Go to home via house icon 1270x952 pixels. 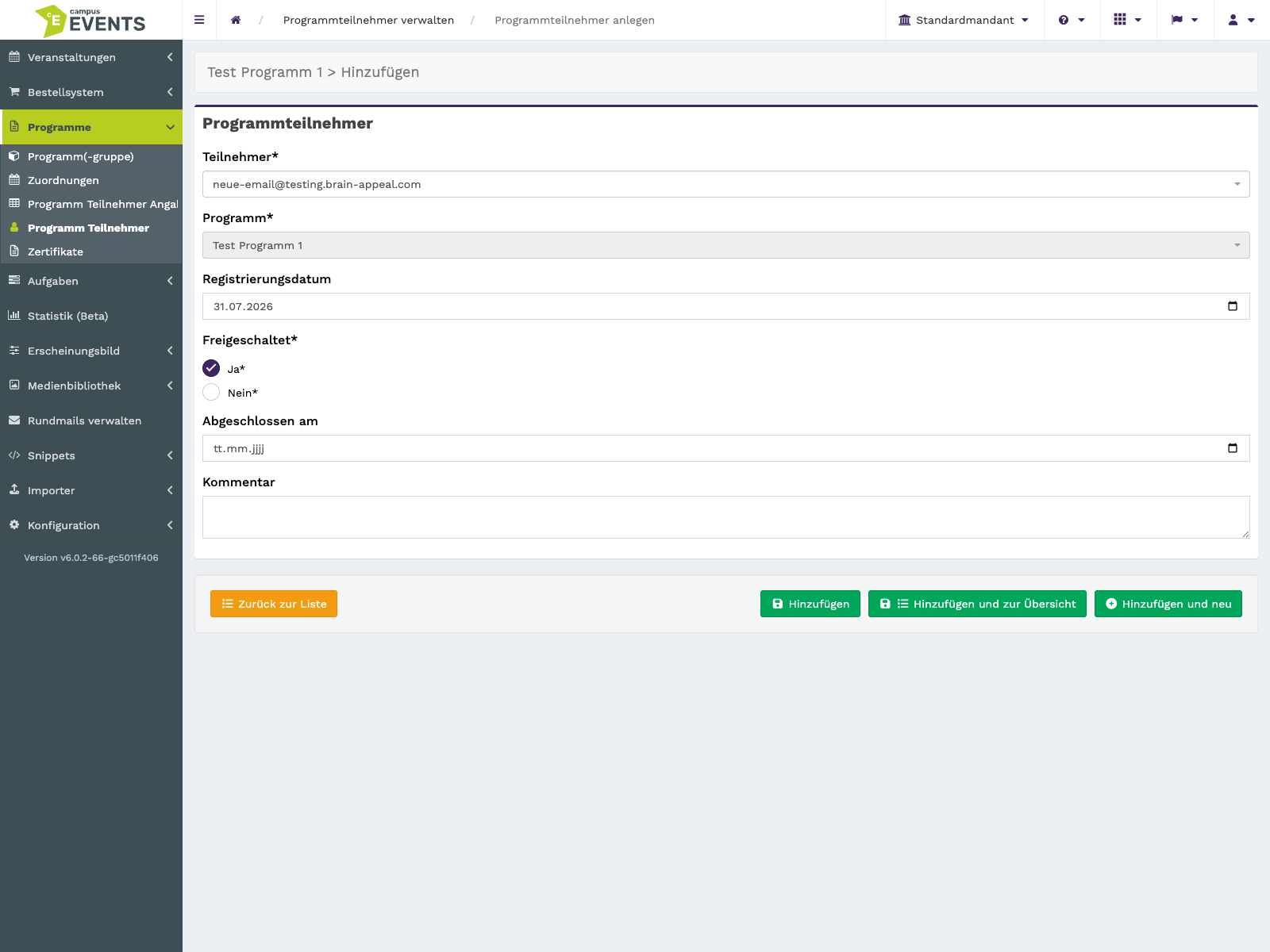[236, 20]
